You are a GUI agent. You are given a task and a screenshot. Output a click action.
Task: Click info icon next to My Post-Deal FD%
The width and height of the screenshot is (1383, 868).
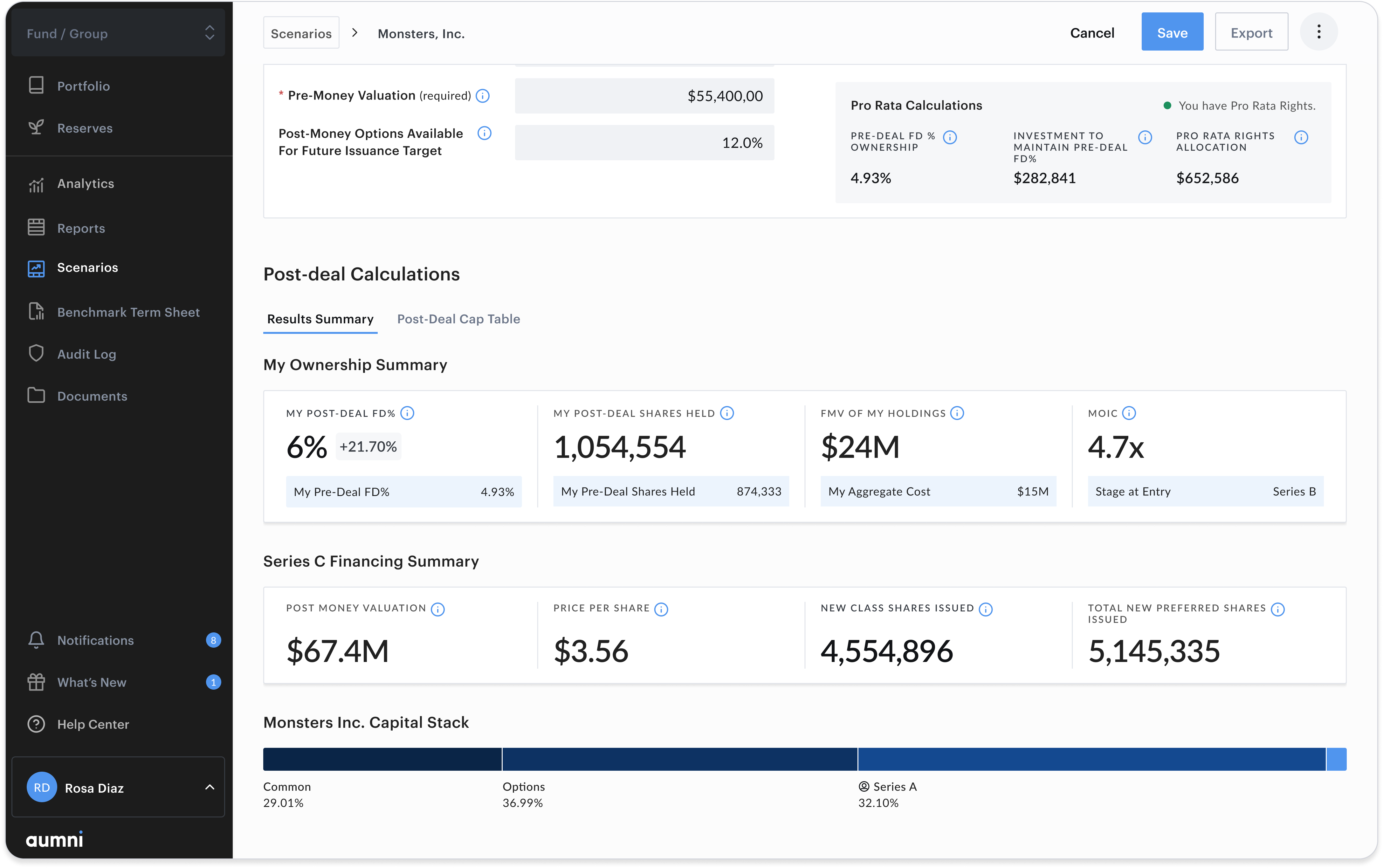[x=407, y=413]
